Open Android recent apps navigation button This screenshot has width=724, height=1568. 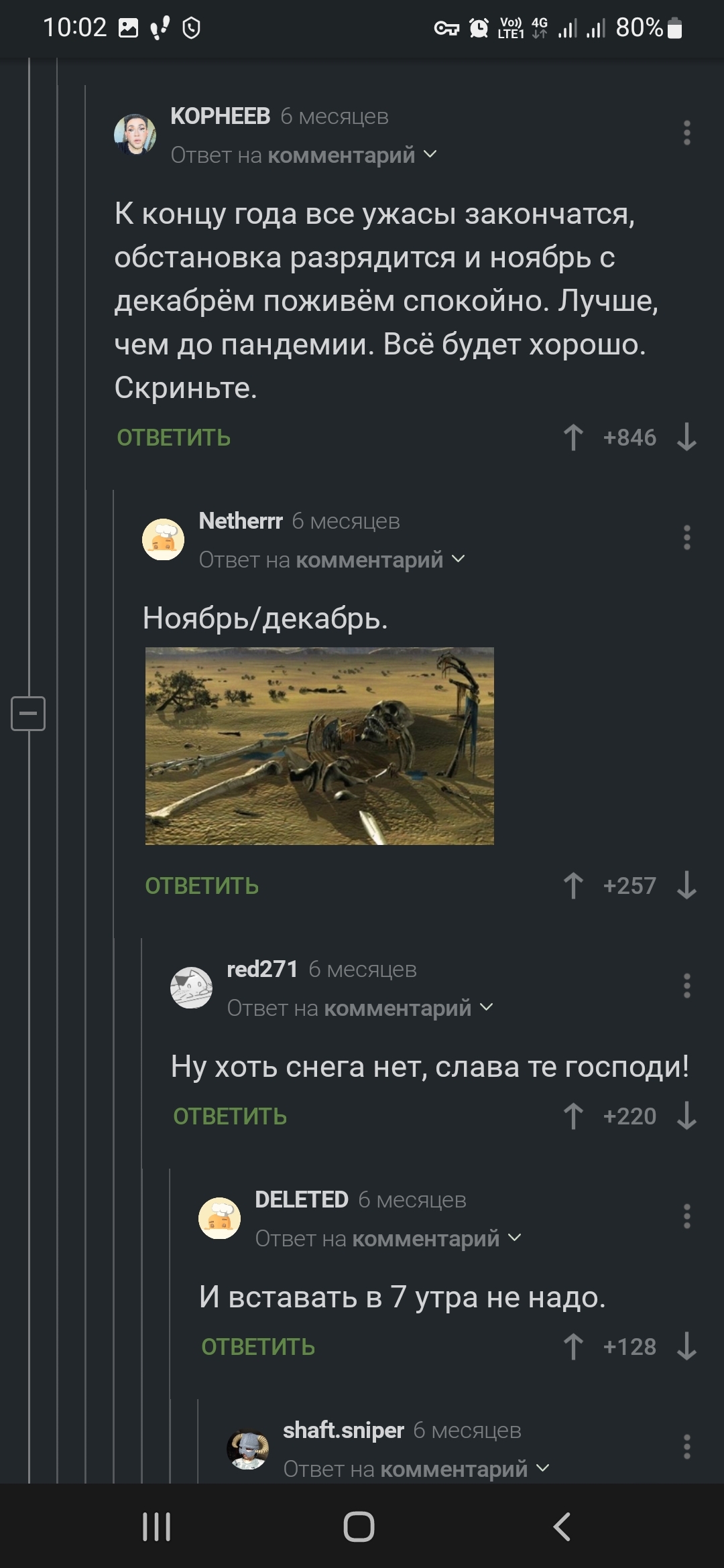(x=157, y=1527)
